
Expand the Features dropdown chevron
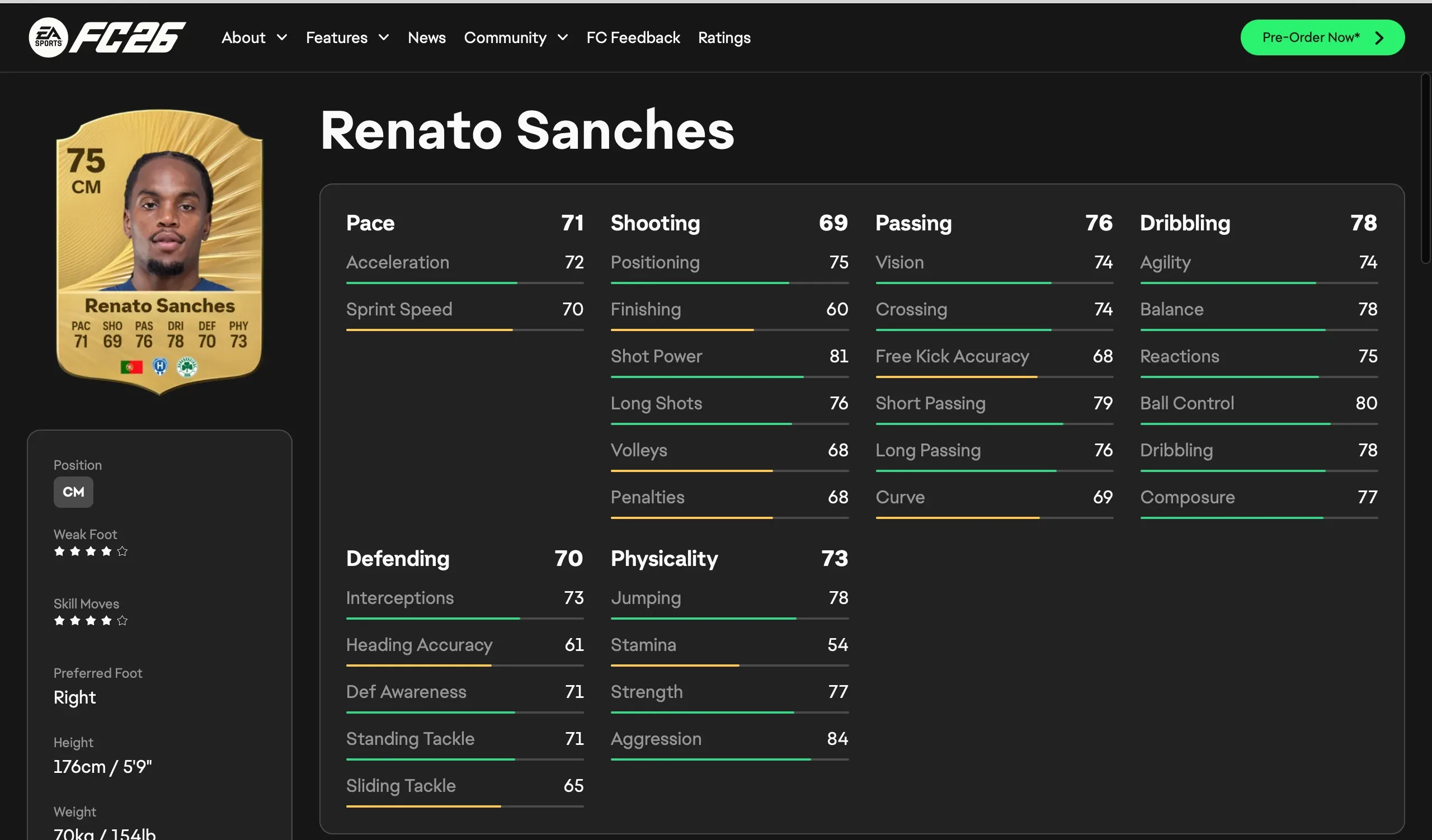(x=384, y=37)
